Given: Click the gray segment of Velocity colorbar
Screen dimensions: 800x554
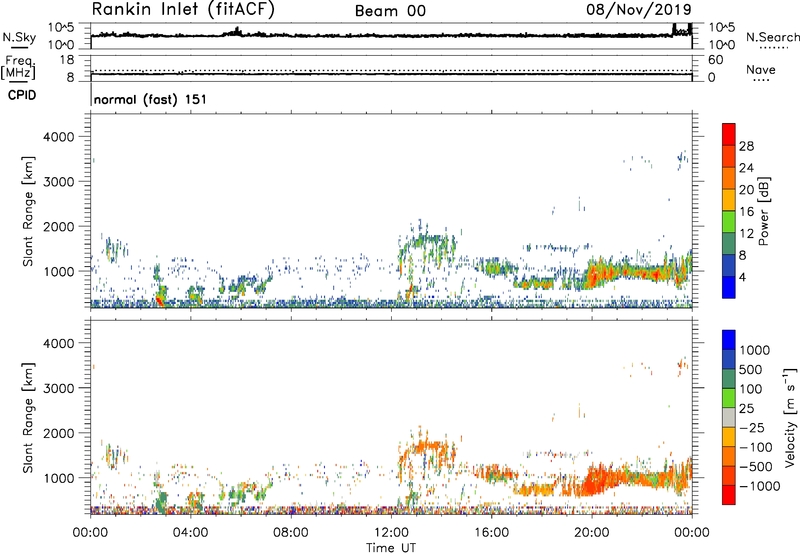Looking at the screenshot, I should coord(729,418).
